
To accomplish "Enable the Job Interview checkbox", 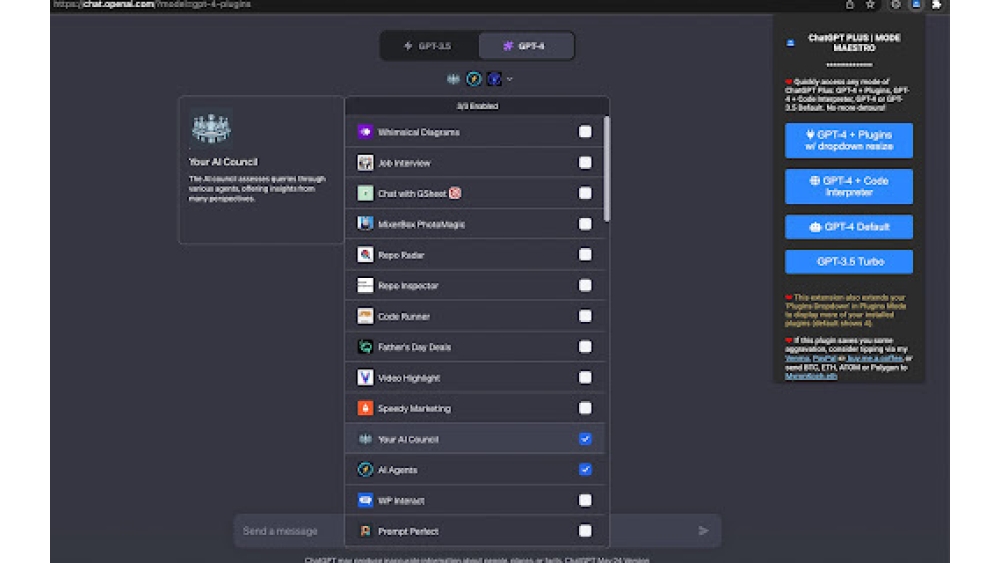I will (585, 163).
